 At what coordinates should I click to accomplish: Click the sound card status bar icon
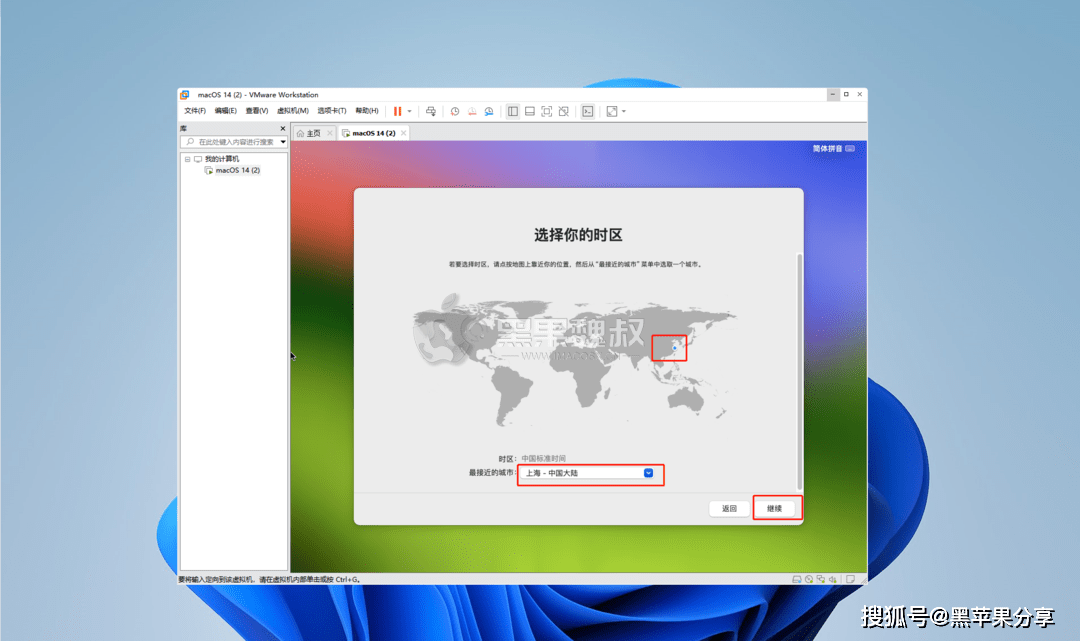(x=833, y=580)
